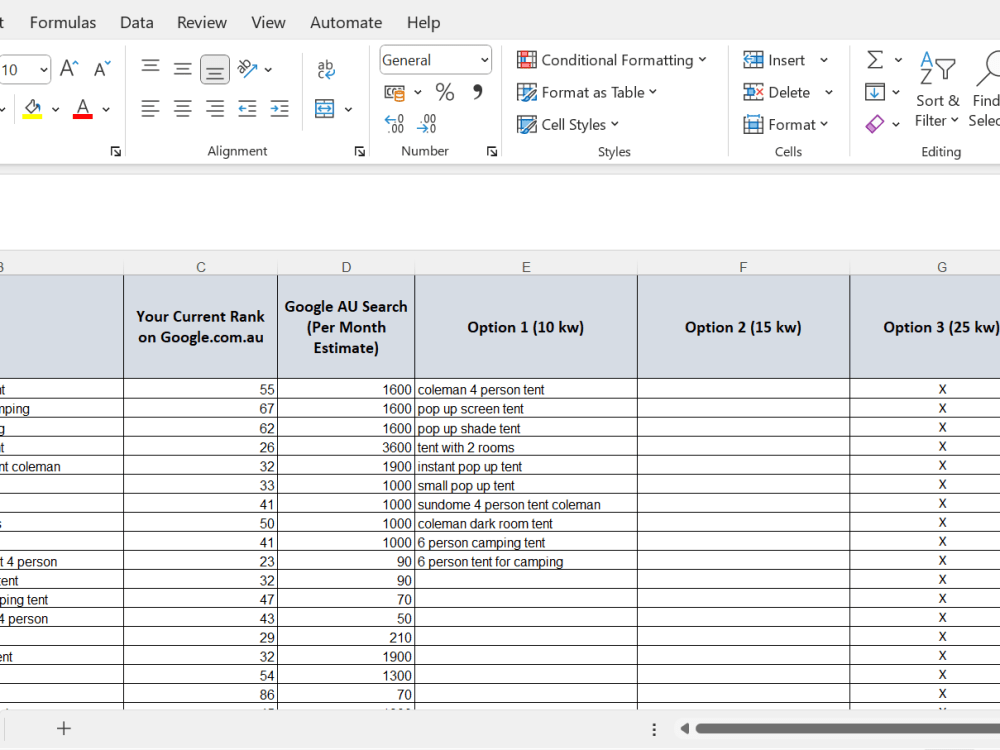Image resolution: width=1000 pixels, height=750 pixels.
Task: Click the horizontal scrollbar thumb
Action: (848, 728)
